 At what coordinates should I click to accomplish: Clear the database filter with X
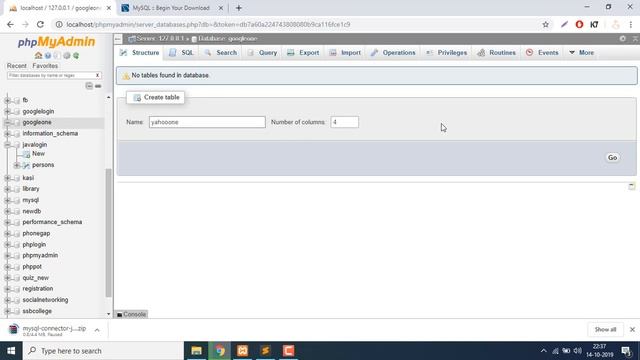coord(97,76)
